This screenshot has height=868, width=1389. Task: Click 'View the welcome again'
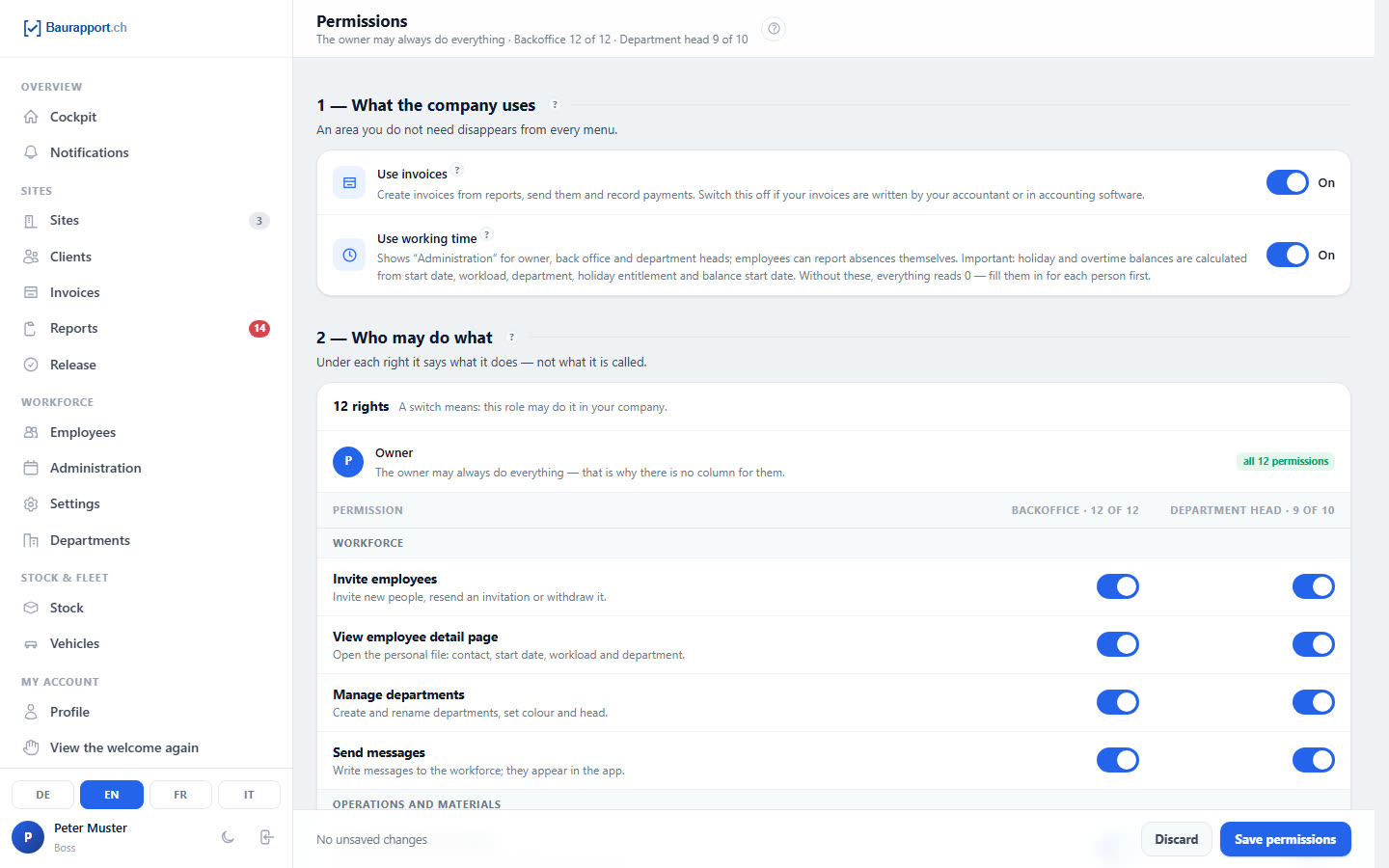[x=147, y=747]
